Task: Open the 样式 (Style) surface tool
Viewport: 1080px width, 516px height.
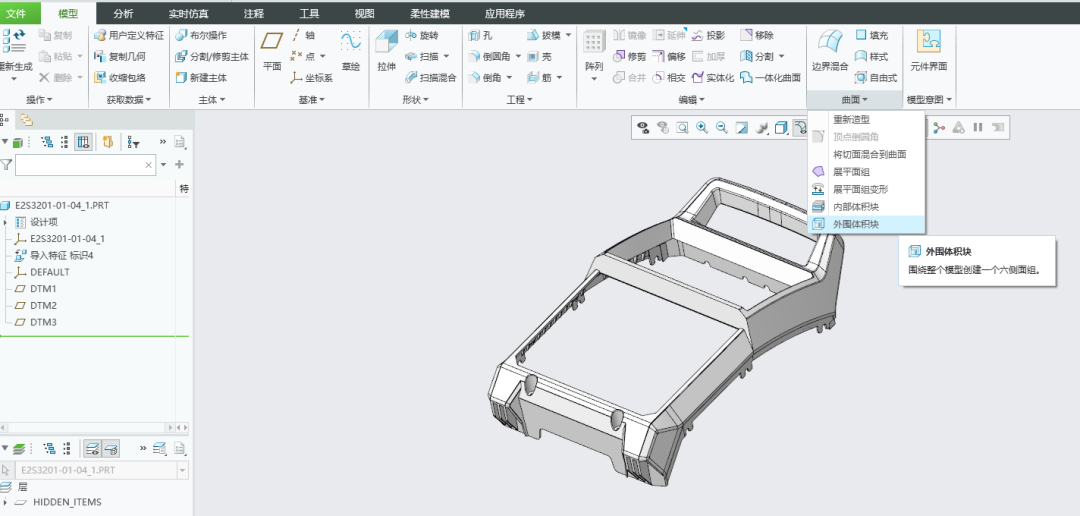Action: pos(871,56)
